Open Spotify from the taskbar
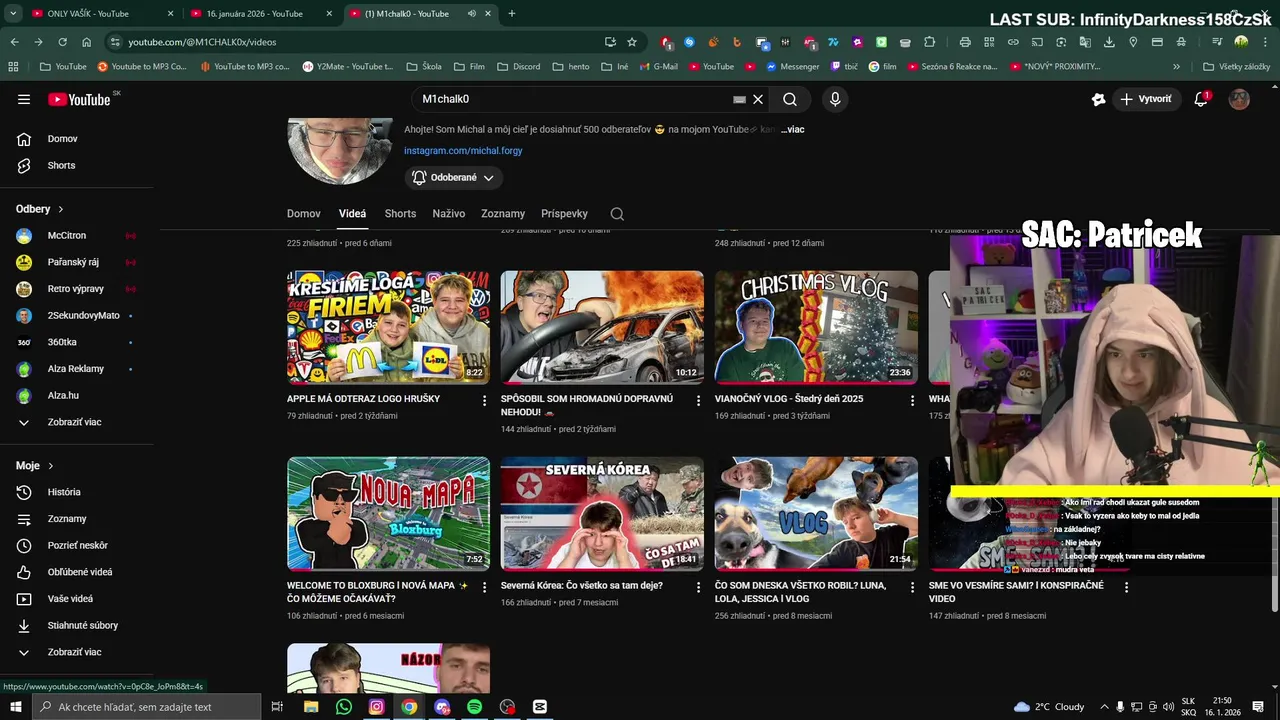Image resolution: width=1280 pixels, height=720 pixels. tap(474, 707)
